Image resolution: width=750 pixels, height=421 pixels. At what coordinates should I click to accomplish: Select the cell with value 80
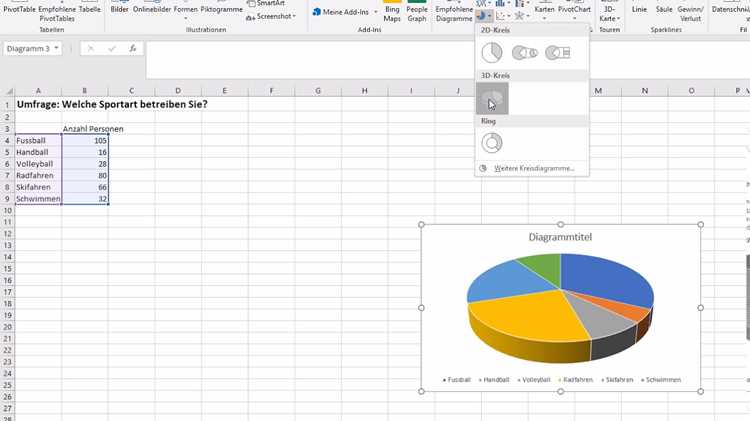coord(85,176)
